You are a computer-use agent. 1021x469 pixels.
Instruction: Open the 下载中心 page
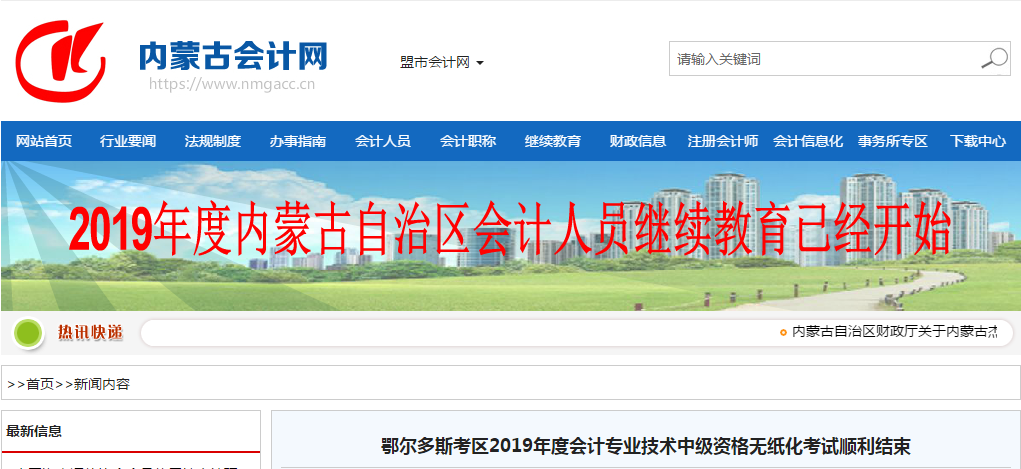pos(977,141)
